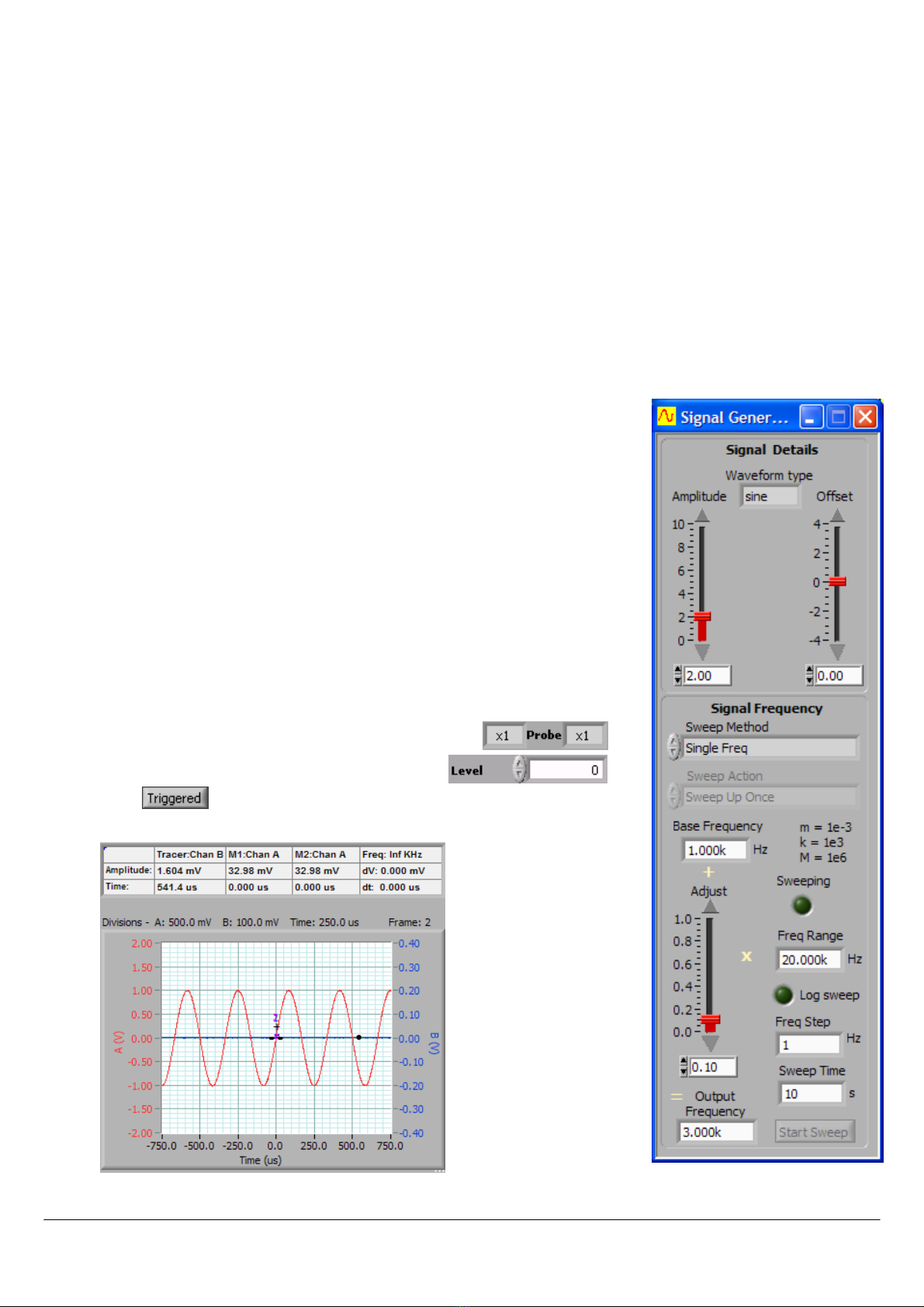The height and width of the screenshot is (1307, 924).
Task: Click the Frame: 2 label
Action: tap(410, 922)
